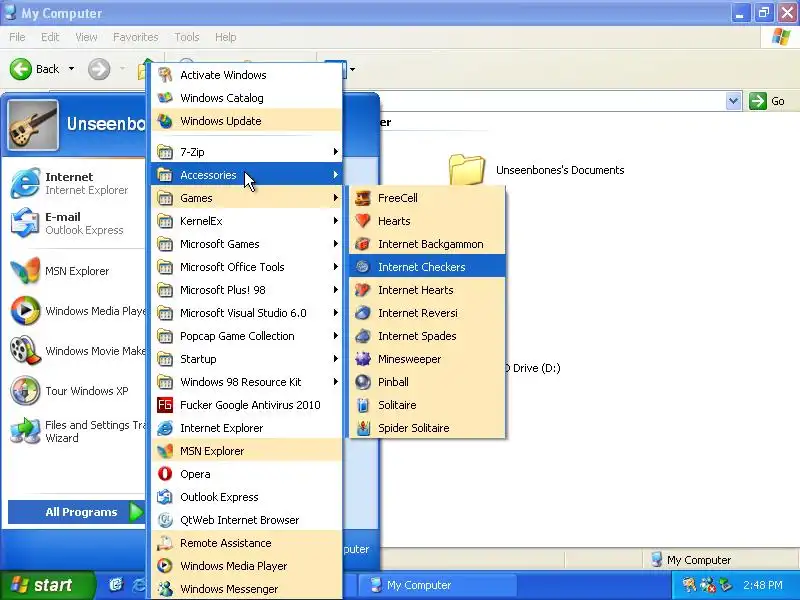Expand the Windows 98 Resource Kit arrow
Screen dimensions: 800x600
(x=335, y=382)
